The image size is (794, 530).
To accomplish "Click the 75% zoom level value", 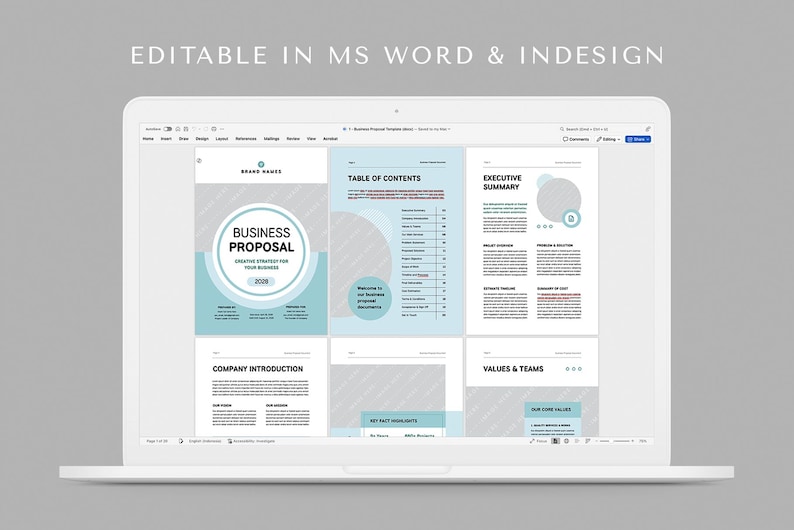I will pos(643,441).
